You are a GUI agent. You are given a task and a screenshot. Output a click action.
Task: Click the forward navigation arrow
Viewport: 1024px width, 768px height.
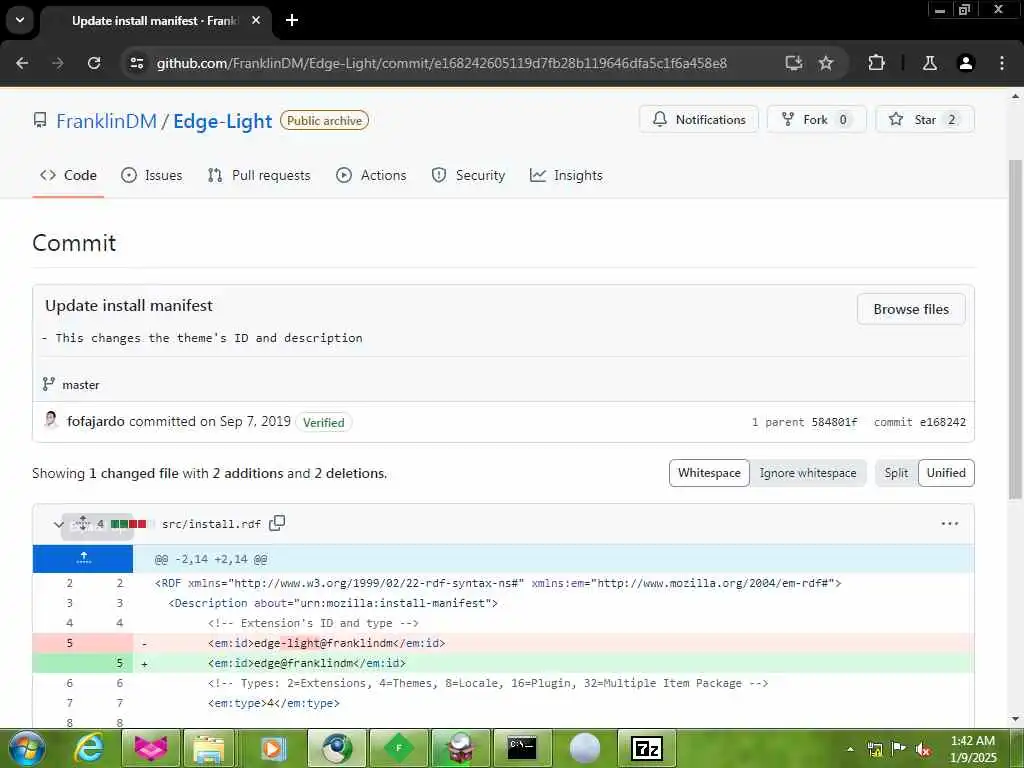tap(58, 63)
